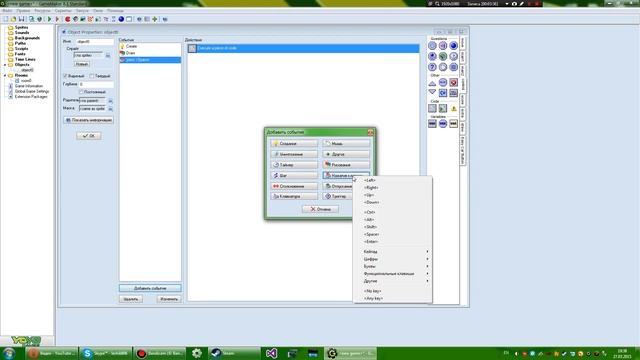This screenshot has height=360, width=640.
Task: Collapse the Objects folder in resource tree
Action: click(x=5, y=64)
